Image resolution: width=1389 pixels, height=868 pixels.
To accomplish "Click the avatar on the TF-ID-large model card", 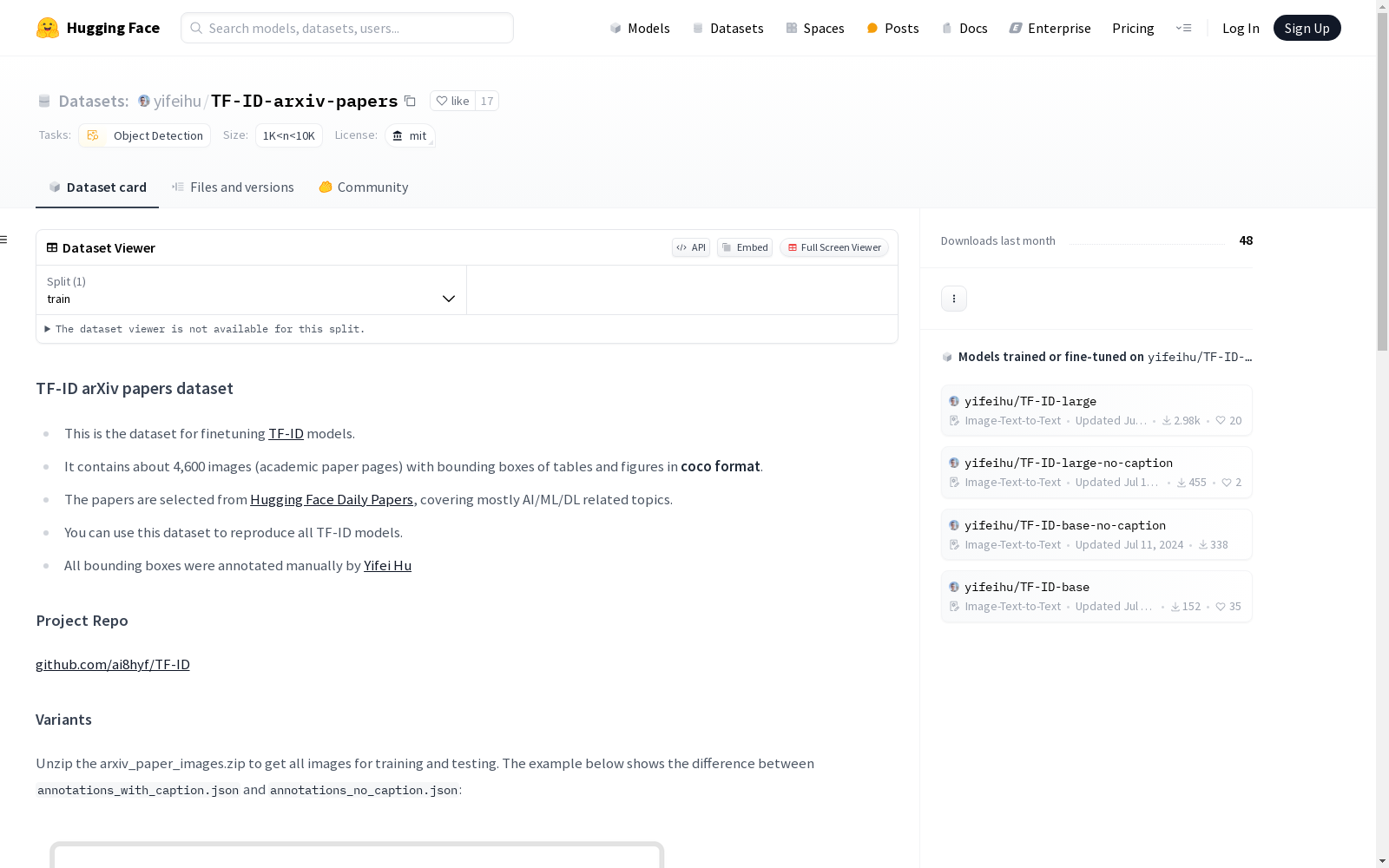I will click(954, 401).
